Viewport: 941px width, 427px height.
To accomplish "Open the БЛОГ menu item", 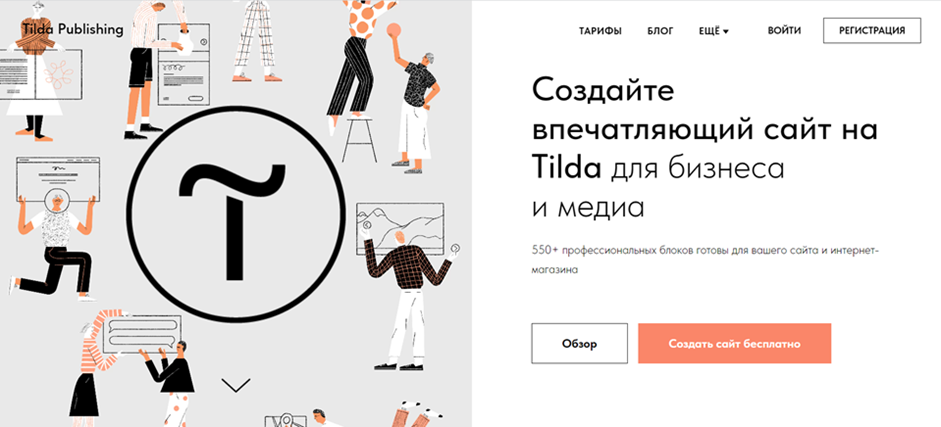I will (x=661, y=31).
